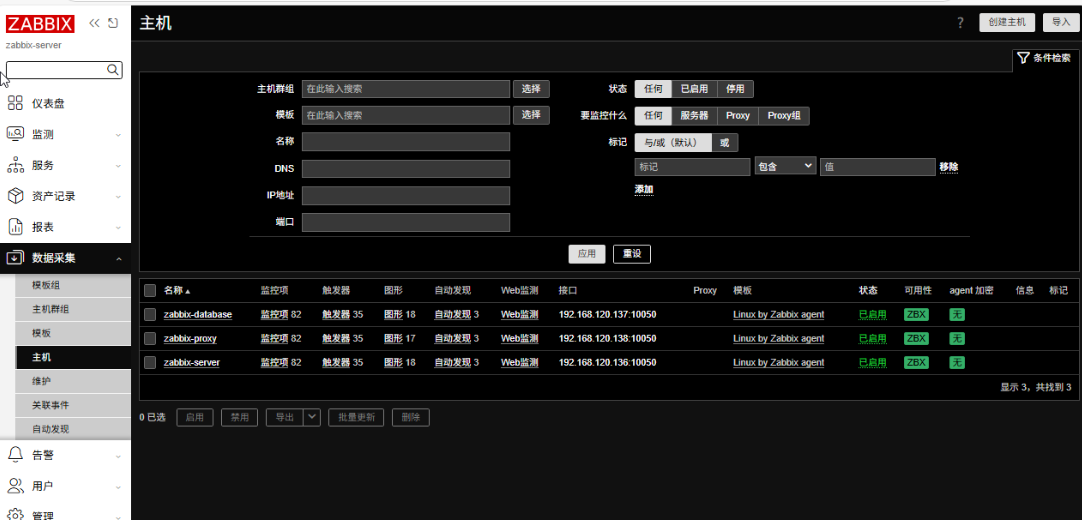The image size is (1082, 520).
Task: Tick the select-all checkbox in table header
Action: tap(150, 291)
